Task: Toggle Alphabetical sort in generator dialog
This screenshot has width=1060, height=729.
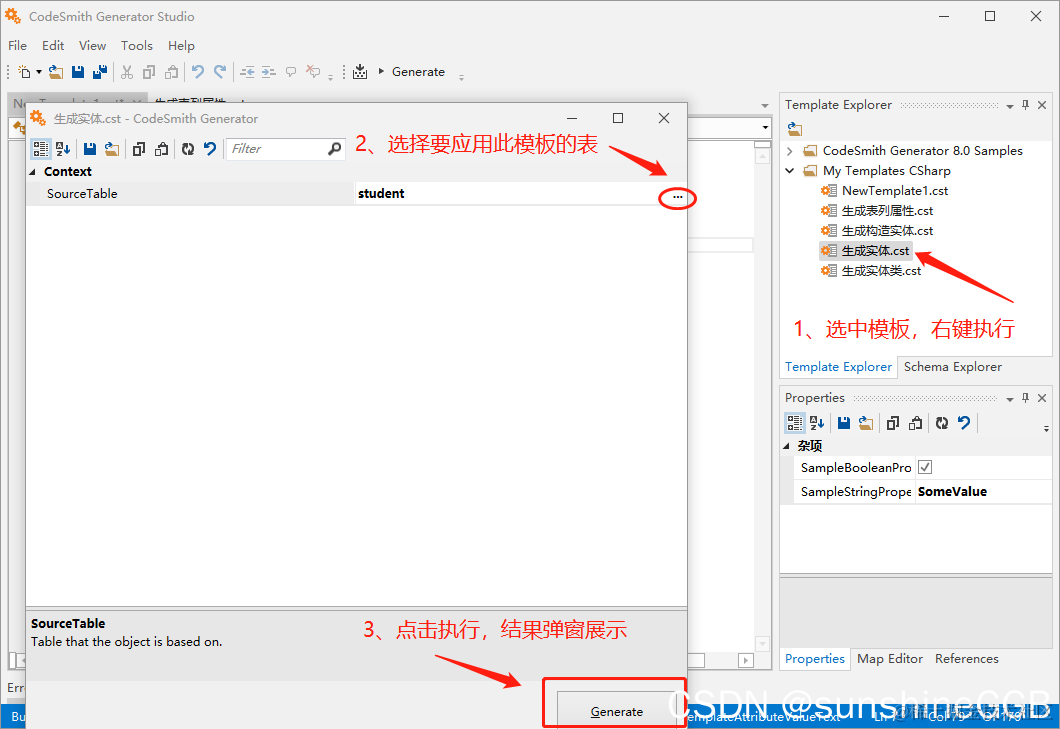Action: 63,149
